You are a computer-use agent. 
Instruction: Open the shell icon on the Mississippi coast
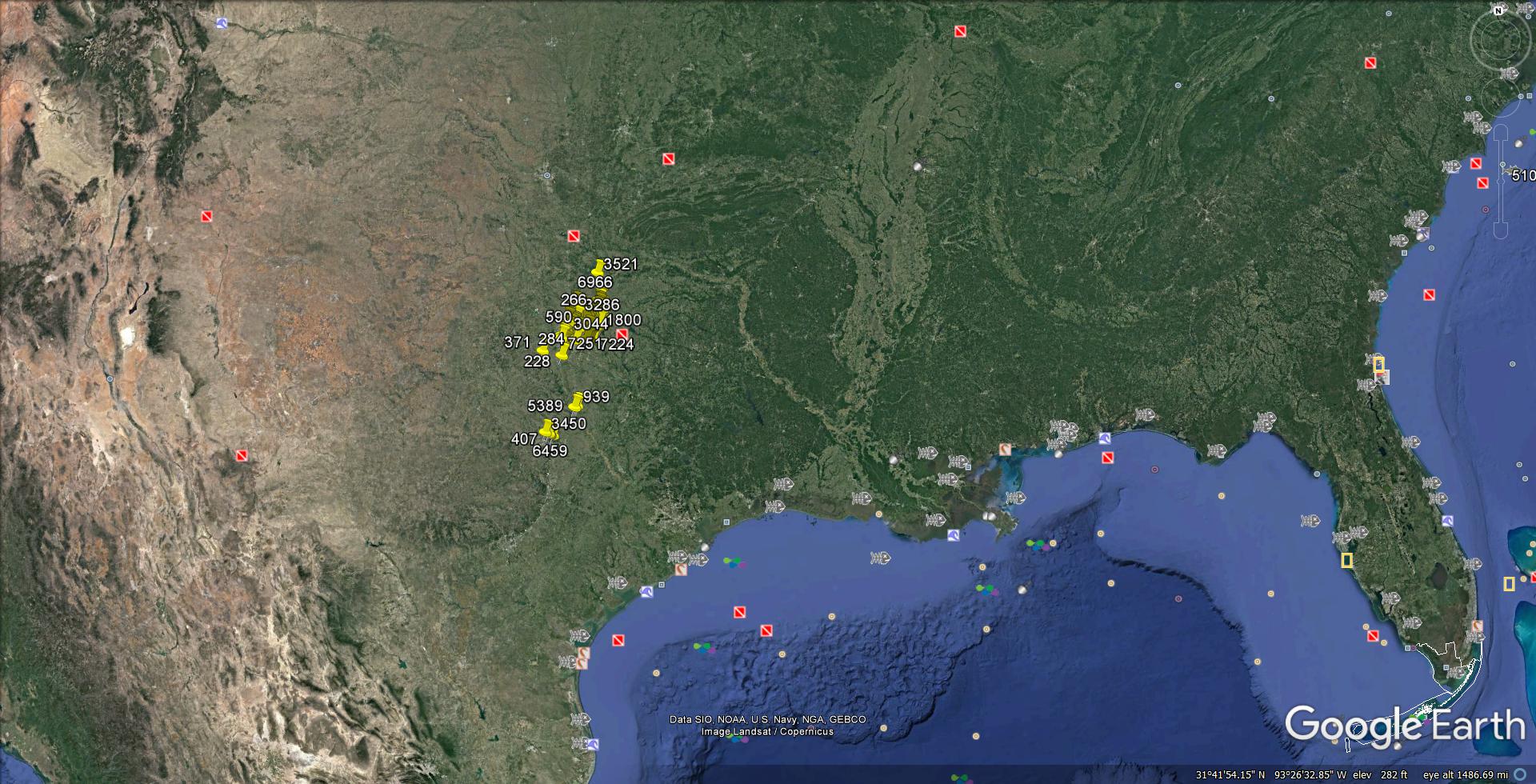point(1004,450)
